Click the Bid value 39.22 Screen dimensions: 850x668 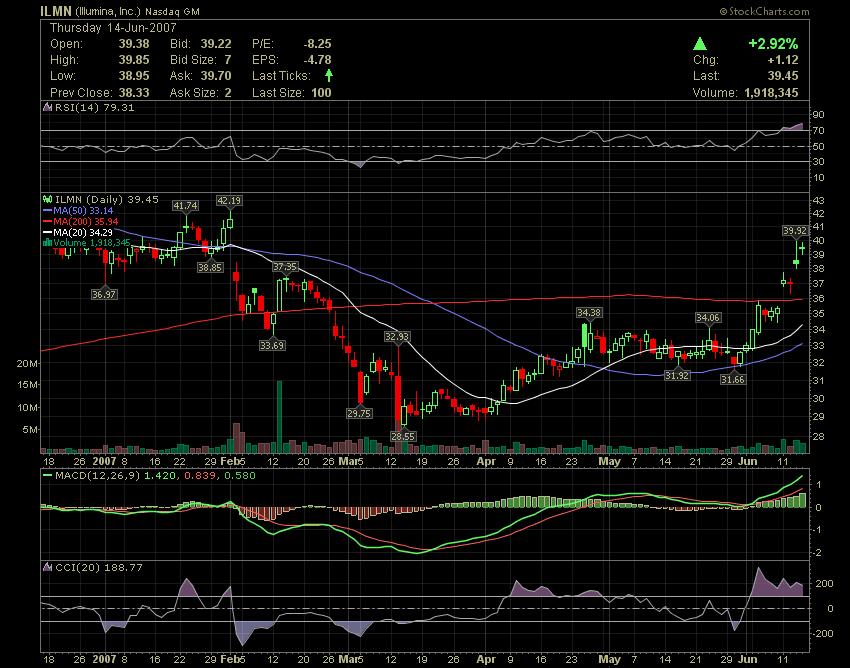coord(216,43)
